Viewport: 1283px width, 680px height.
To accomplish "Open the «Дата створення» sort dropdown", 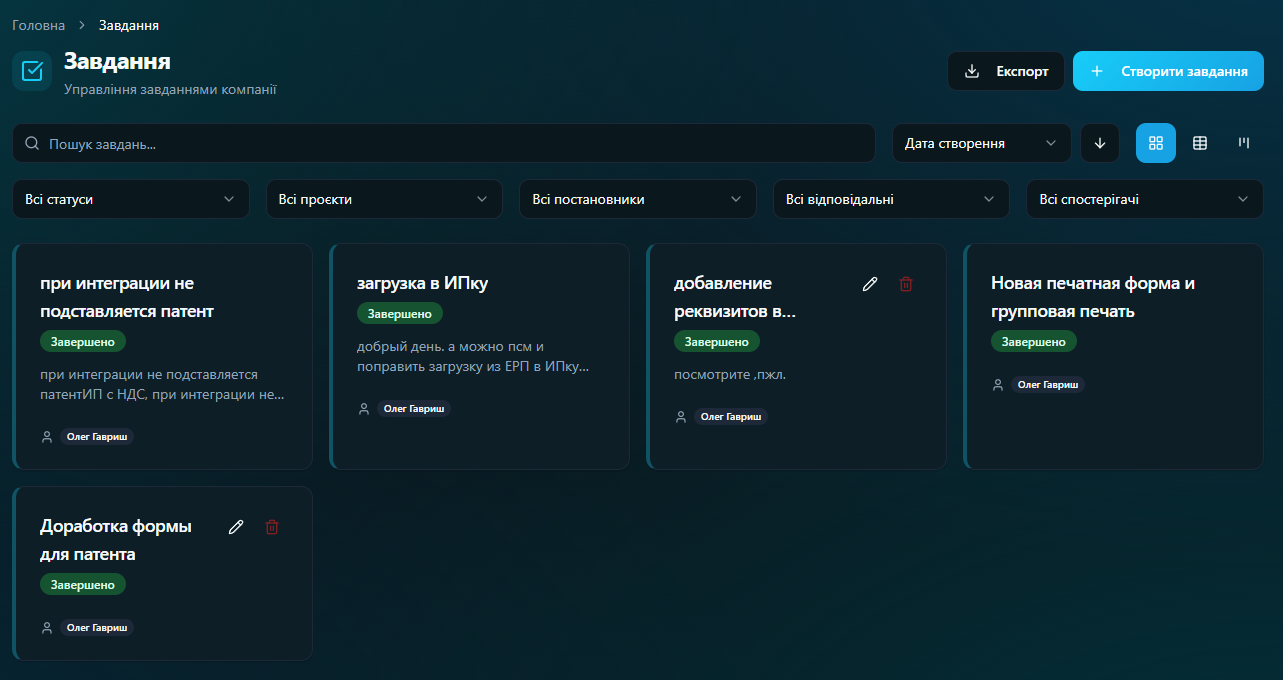I will coord(980,143).
